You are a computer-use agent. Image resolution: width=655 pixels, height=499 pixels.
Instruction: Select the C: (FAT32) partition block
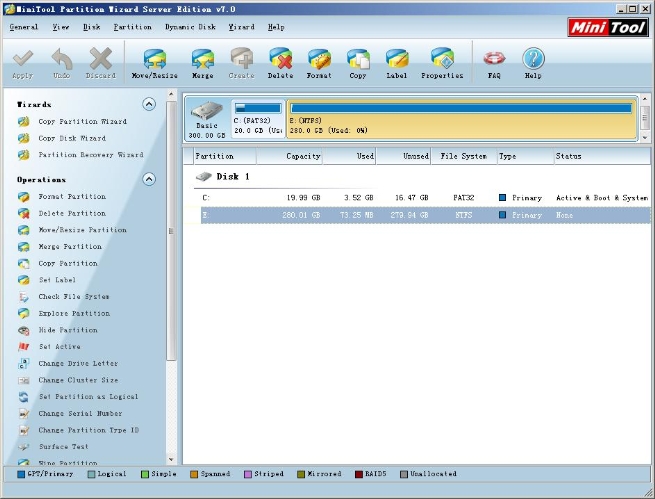coord(258,119)
